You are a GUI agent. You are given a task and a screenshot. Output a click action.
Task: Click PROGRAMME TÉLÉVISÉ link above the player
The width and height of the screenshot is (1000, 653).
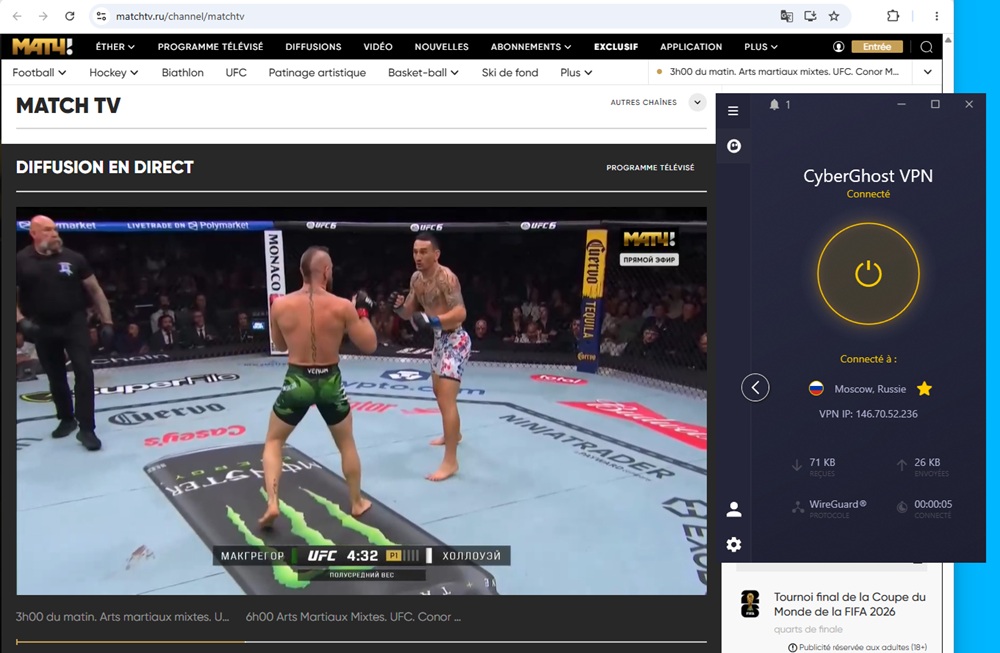click(x=650, y=168)
